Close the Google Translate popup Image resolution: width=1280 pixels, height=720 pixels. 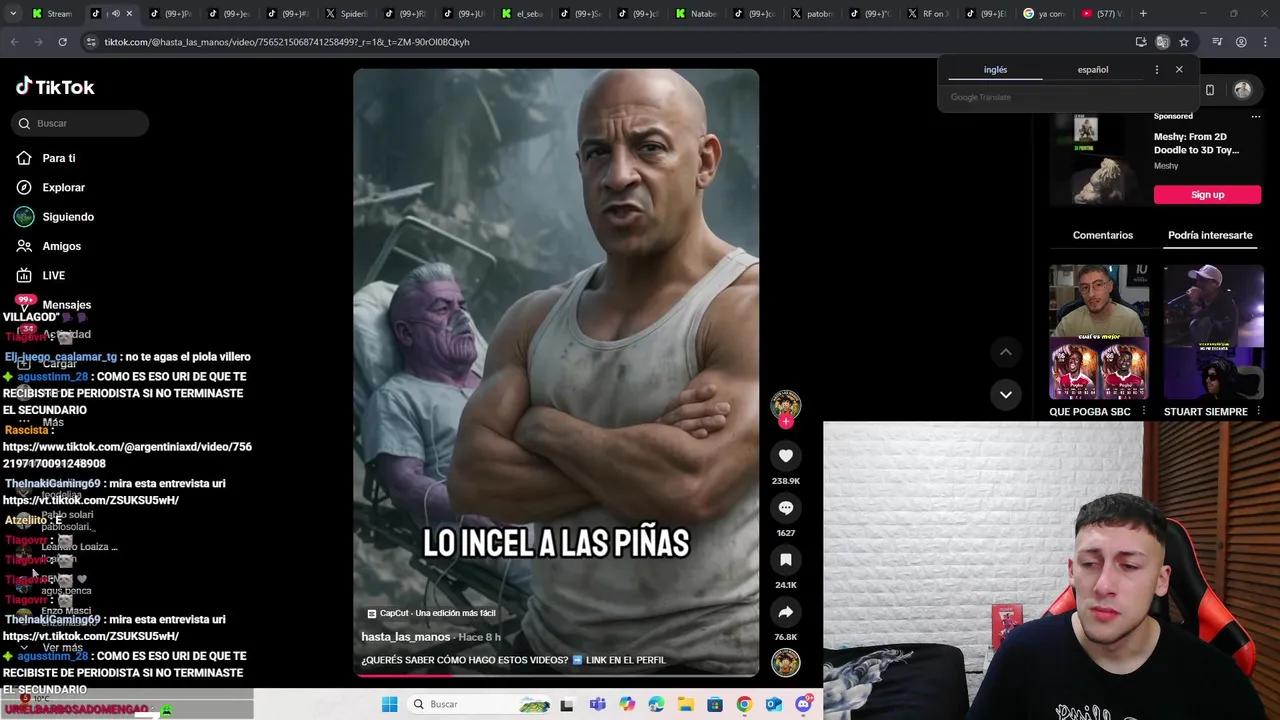1179,70
